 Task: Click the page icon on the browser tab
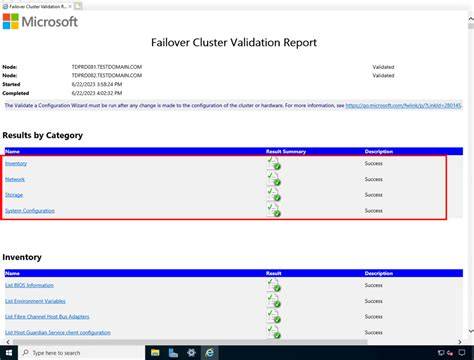(x=5, y=6)
